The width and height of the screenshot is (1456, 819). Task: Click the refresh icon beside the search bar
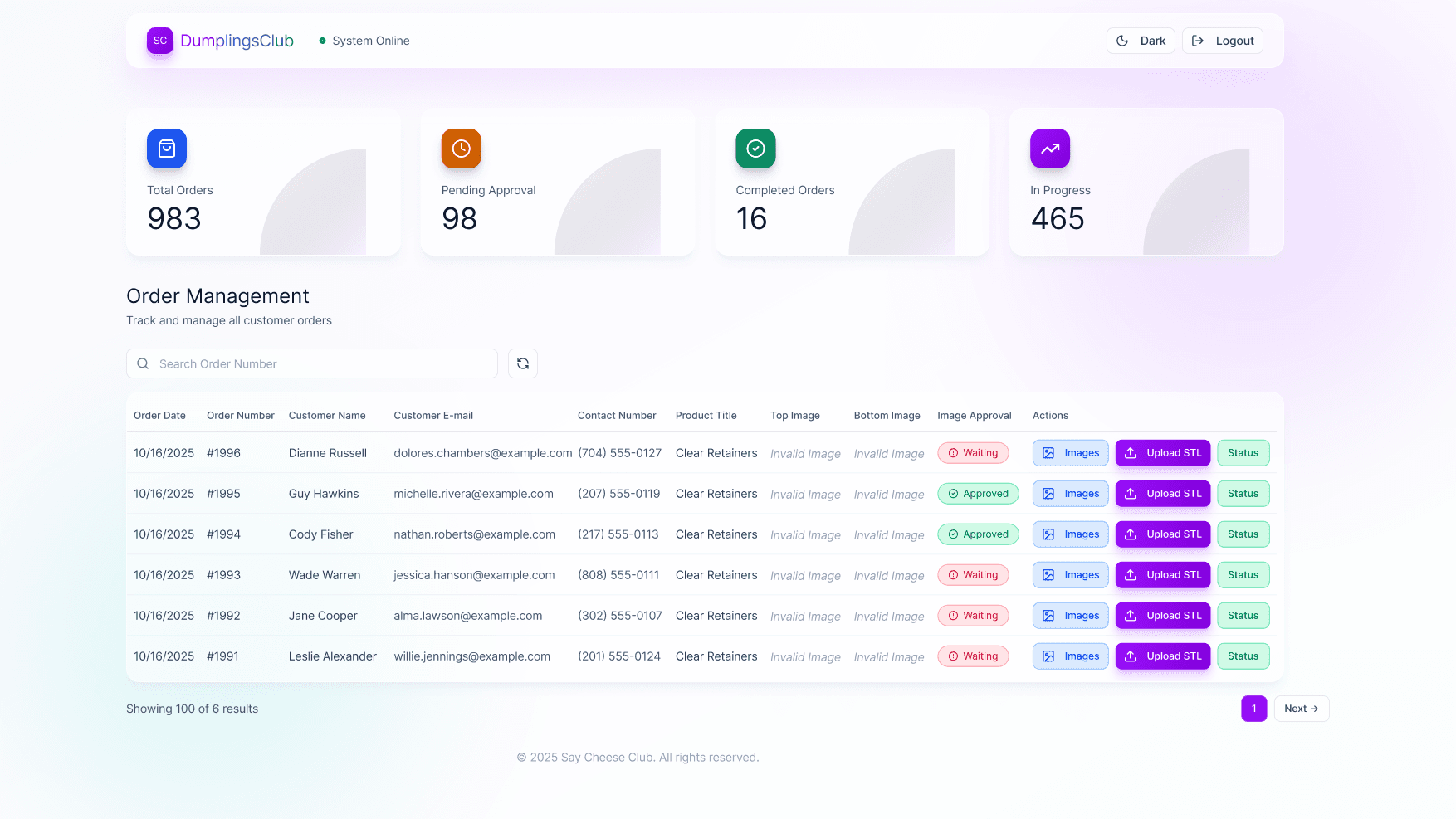(x=522, y=363)
